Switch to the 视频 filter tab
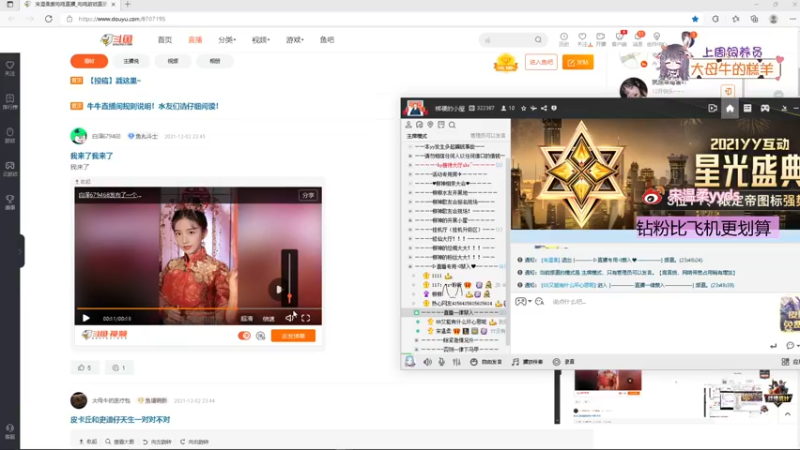 173,61
